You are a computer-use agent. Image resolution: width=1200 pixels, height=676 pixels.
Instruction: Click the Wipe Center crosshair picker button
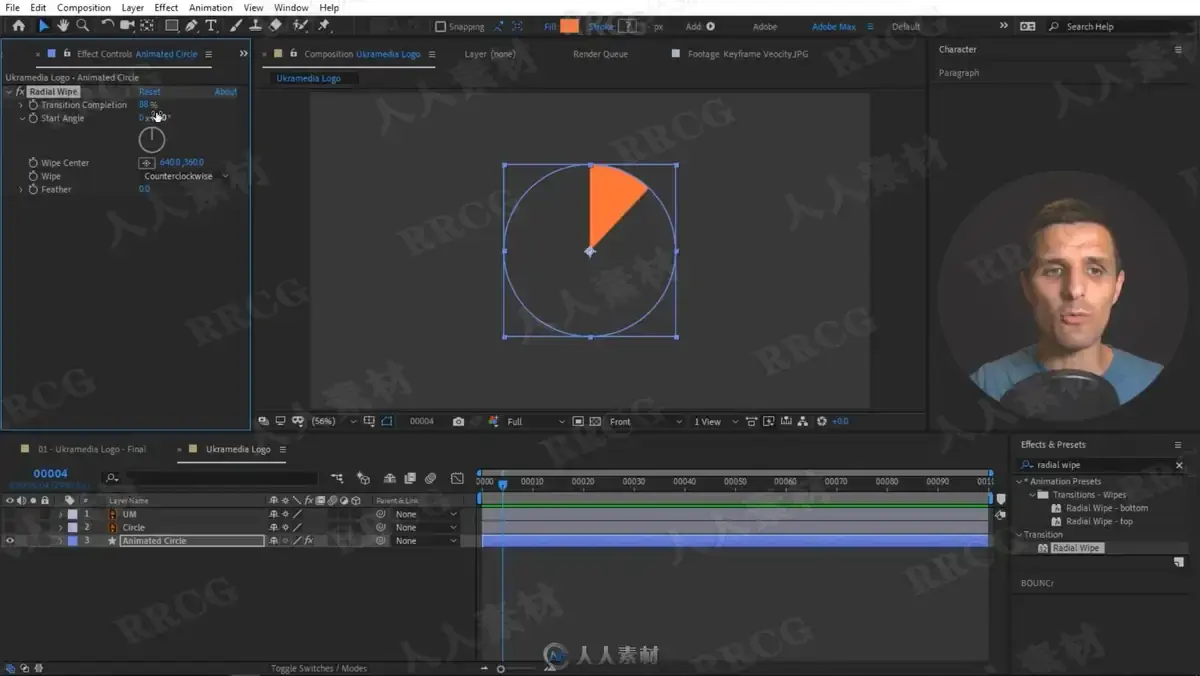click(x=146, y=163)
